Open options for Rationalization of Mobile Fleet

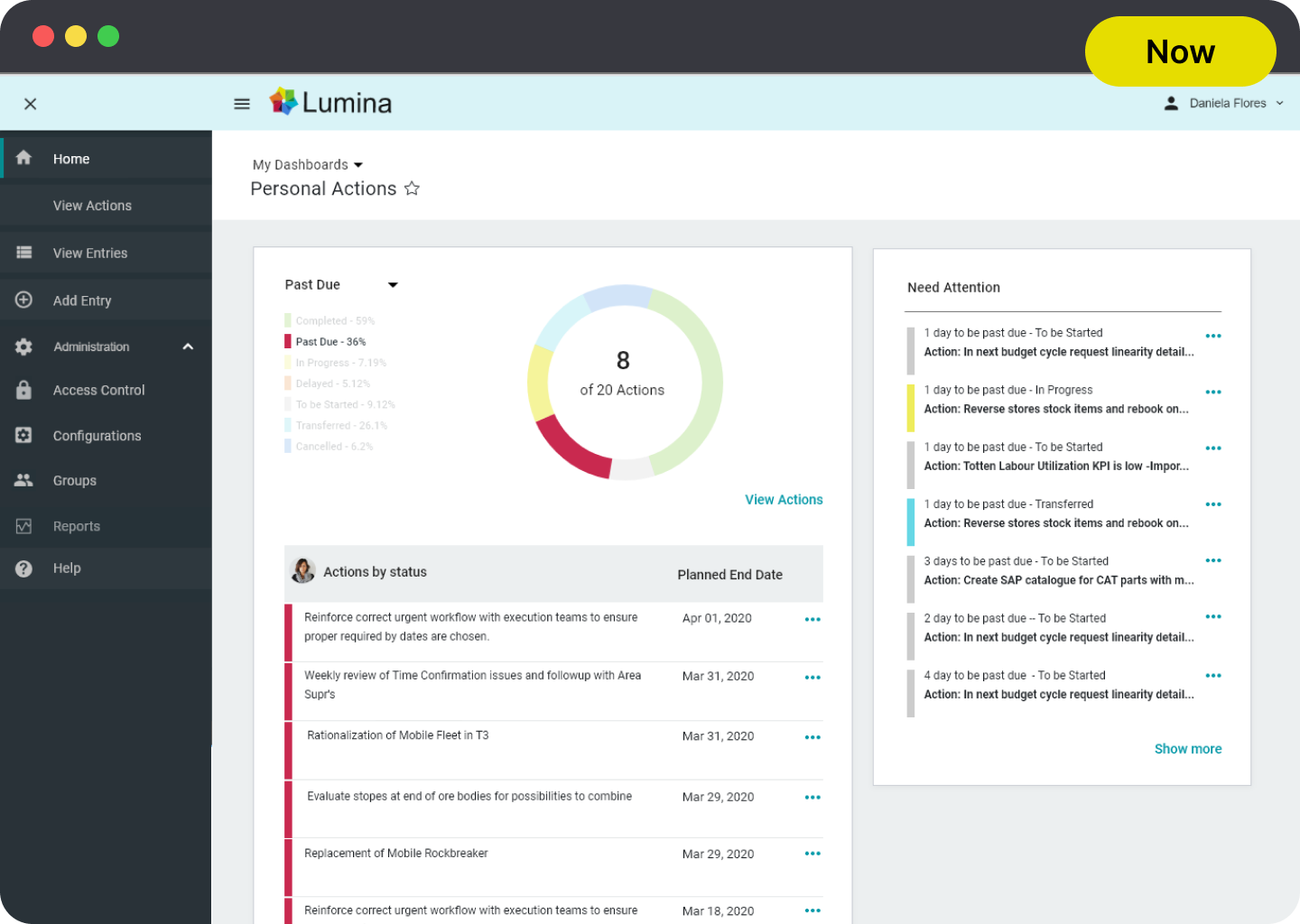coord(812,737)
